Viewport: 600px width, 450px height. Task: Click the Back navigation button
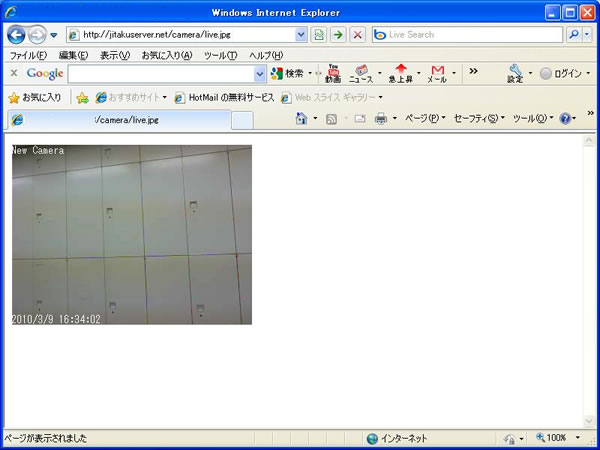tap(16, 35)
